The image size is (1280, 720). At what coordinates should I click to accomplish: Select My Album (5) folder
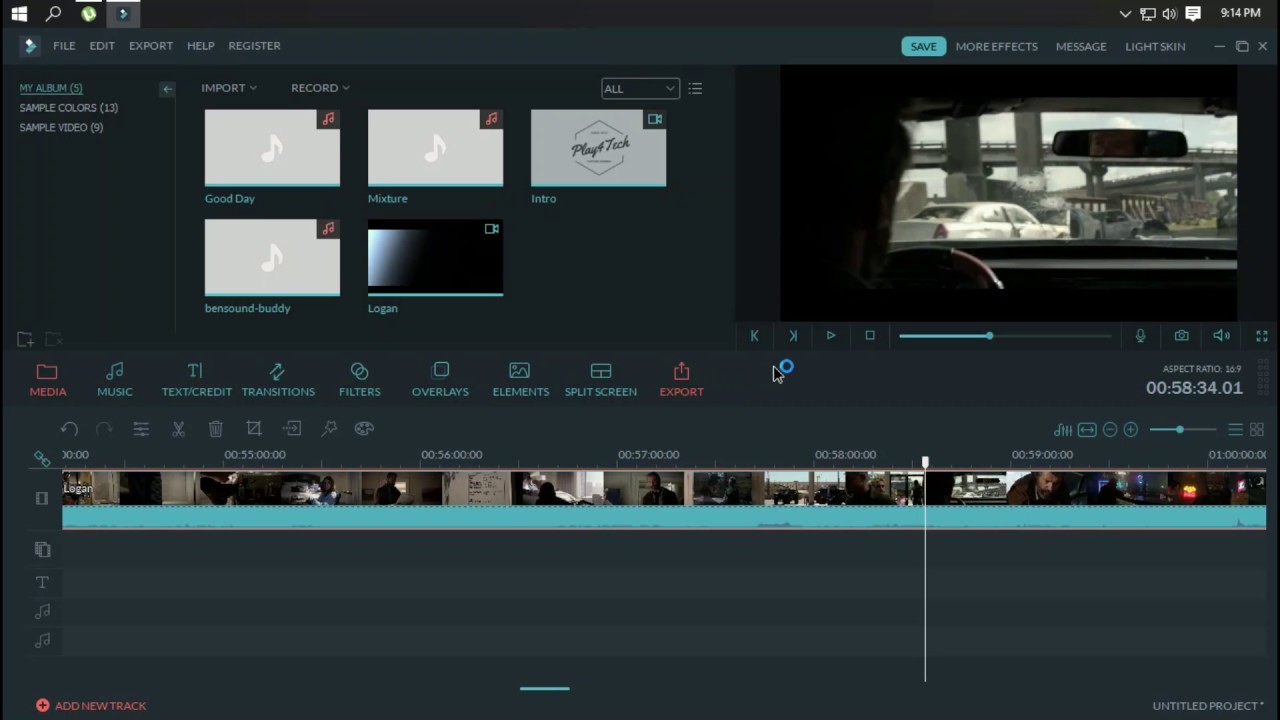(51, 88)
